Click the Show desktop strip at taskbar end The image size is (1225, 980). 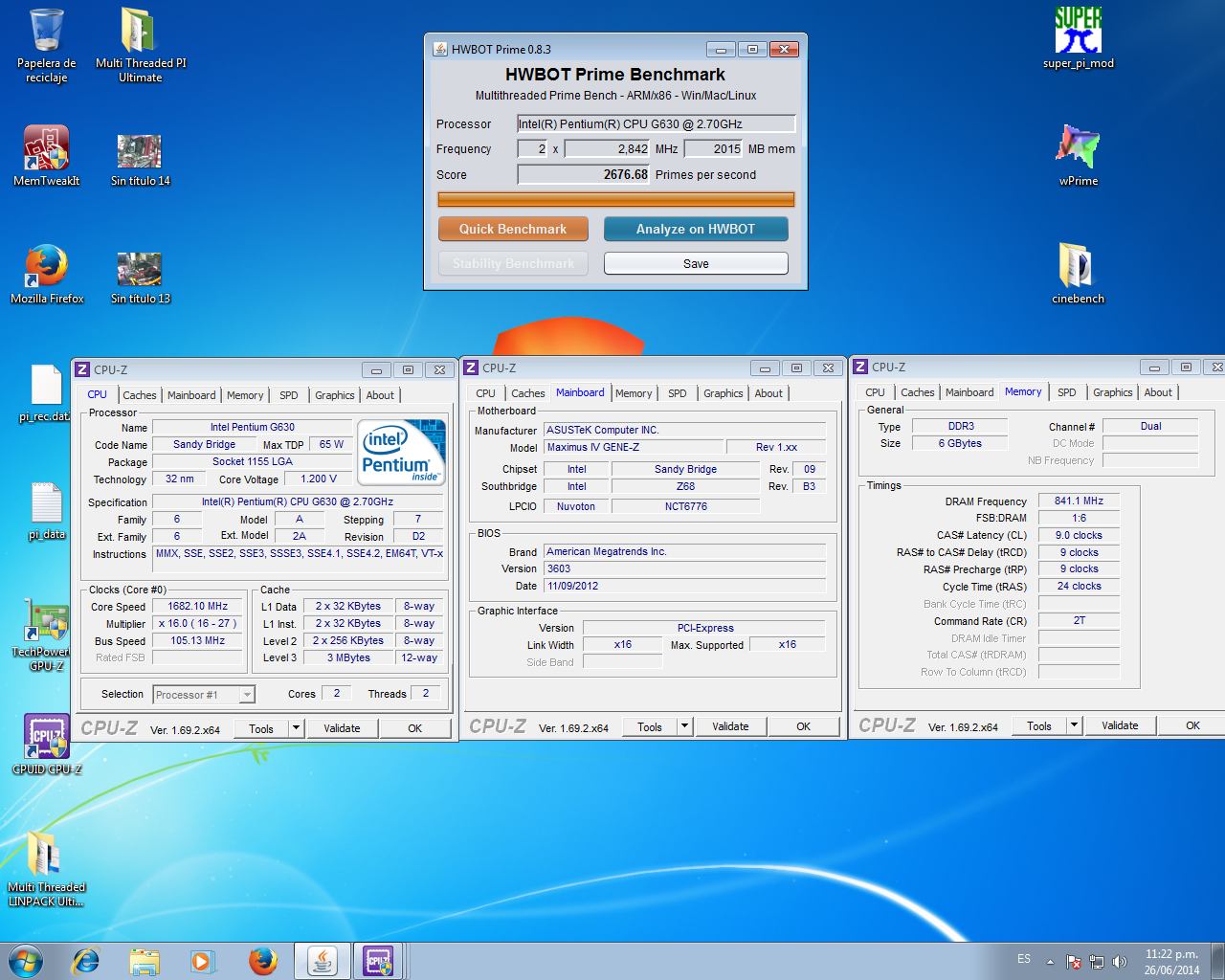(x=1218, y=961)
